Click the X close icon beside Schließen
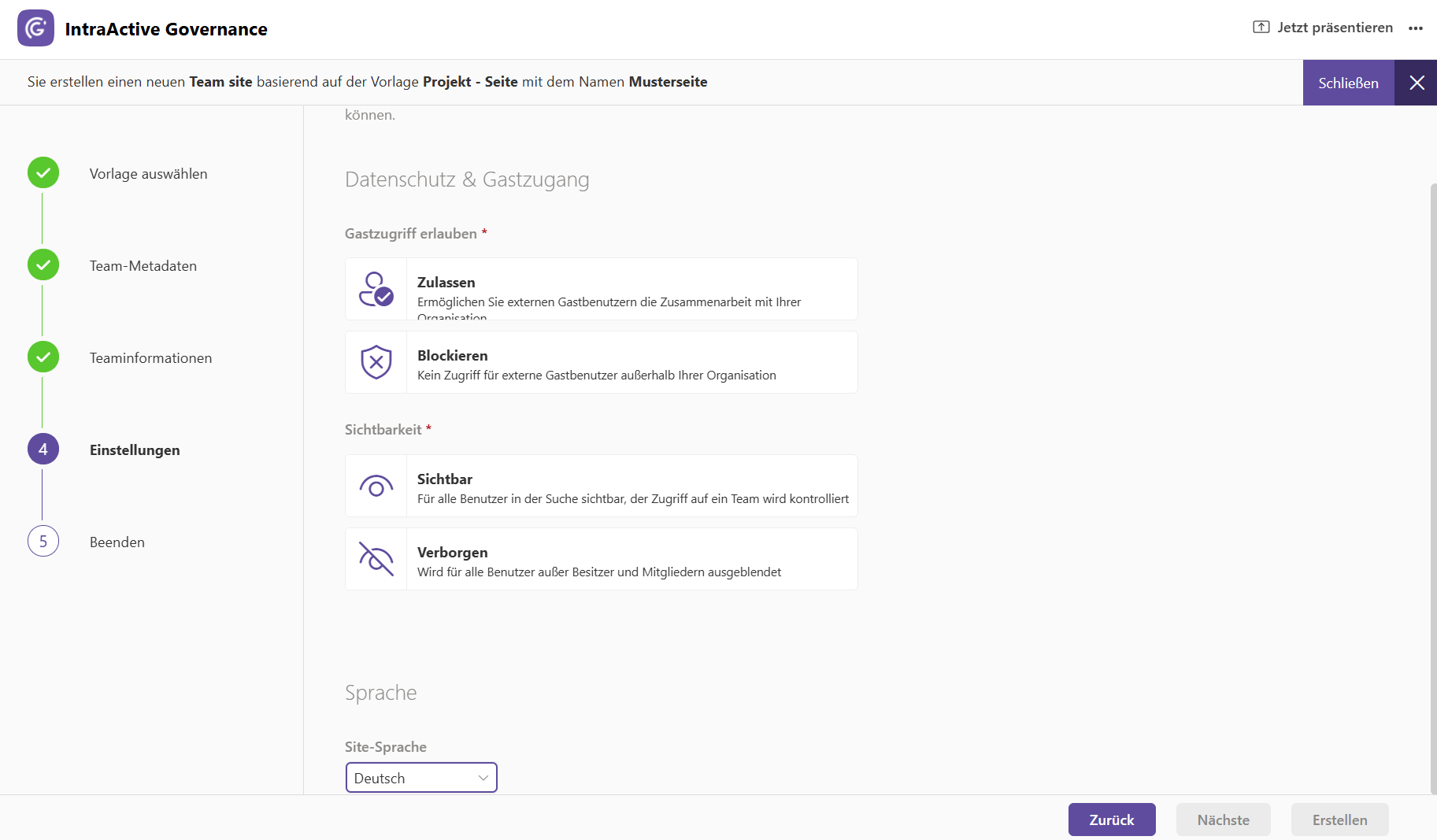This screenshot has height=840, width=1437. (1417, 83)
